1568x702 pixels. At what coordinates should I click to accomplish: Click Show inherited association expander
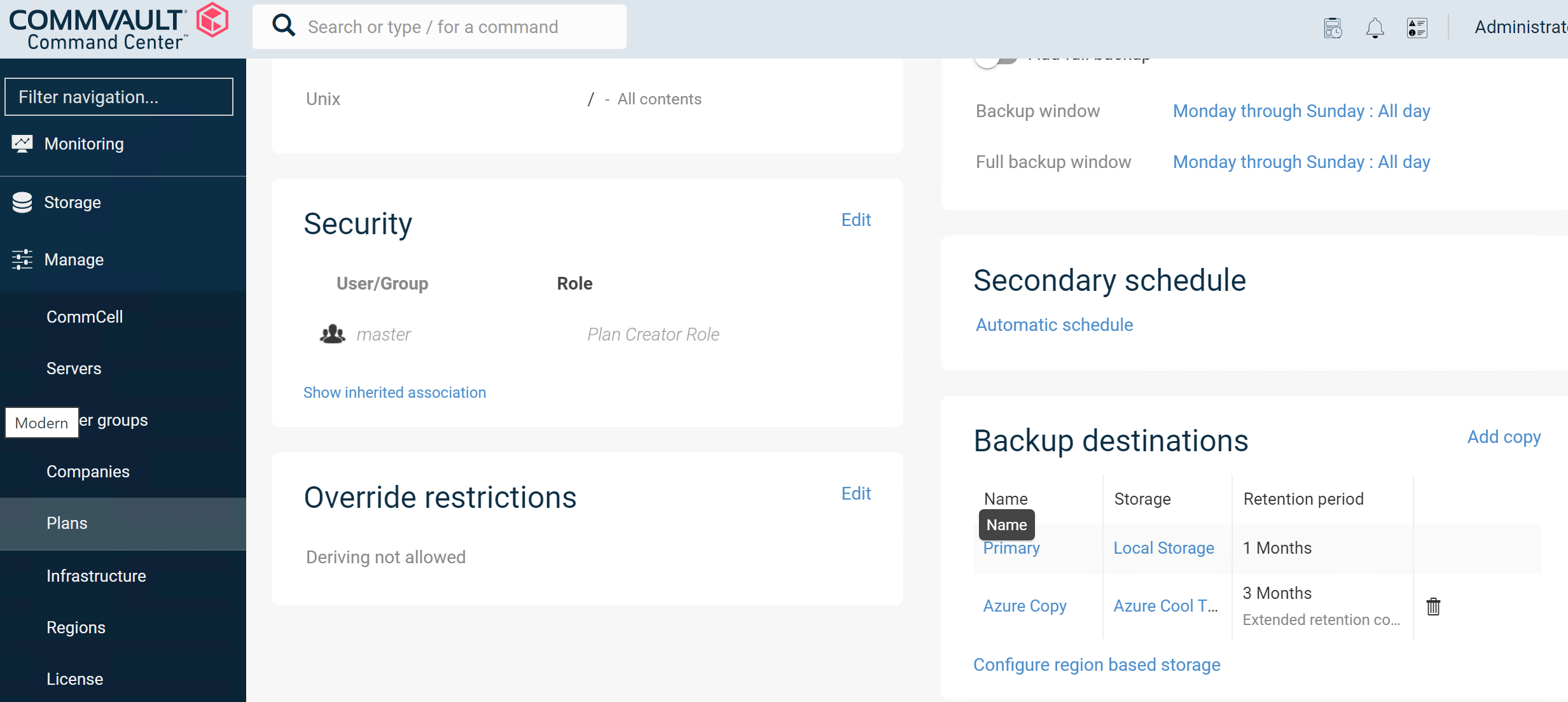coord(395,392)
